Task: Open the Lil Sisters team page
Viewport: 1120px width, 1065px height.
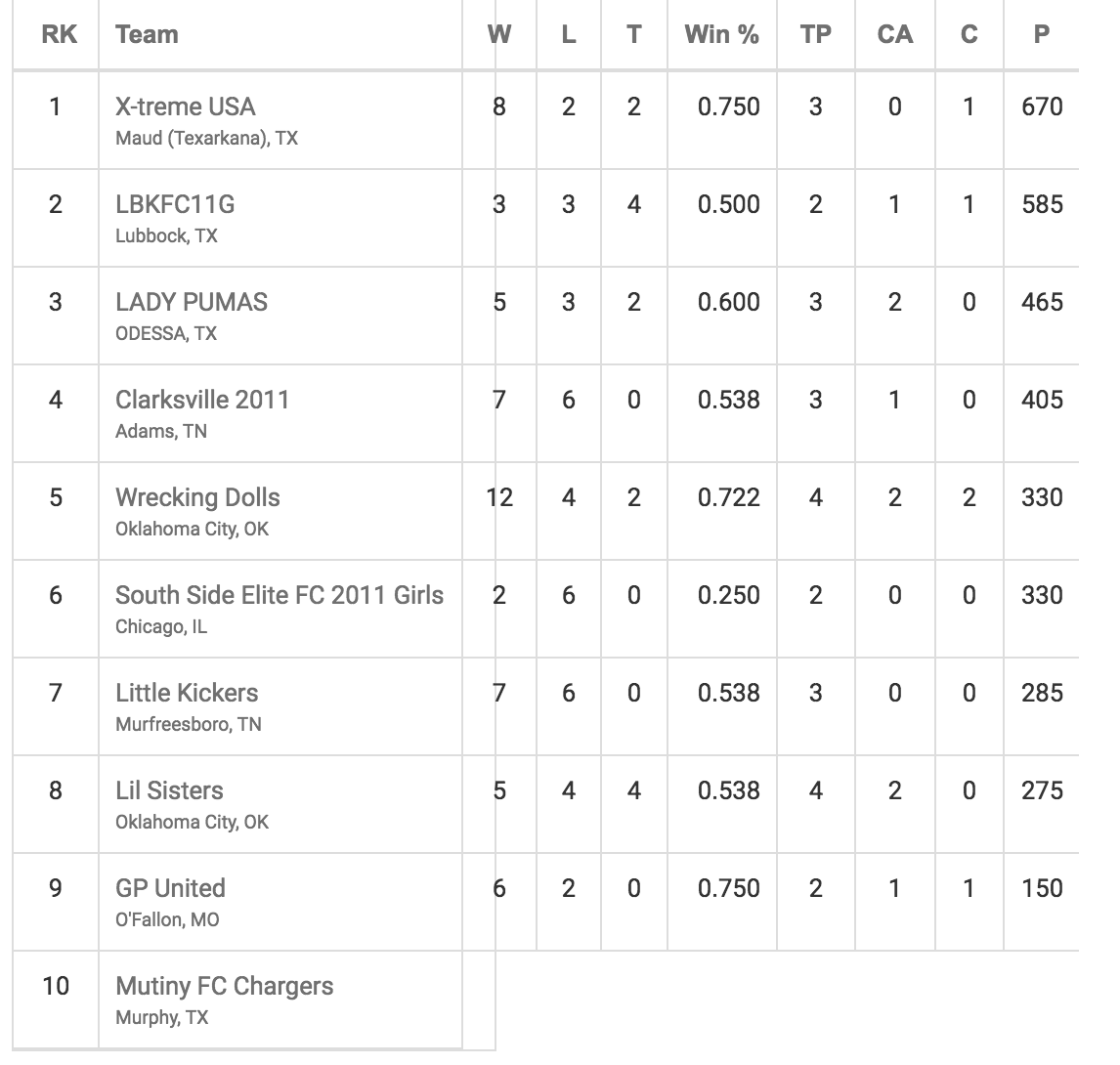Action: click(169, 790)
